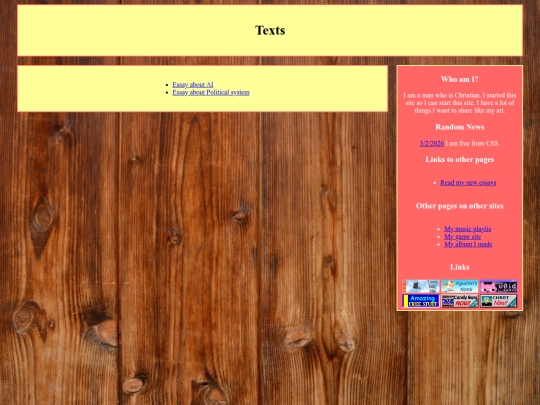Viewport: 540px width, 405px height.
Task: Open Essay about Political system link
Action: coord(211,92)
